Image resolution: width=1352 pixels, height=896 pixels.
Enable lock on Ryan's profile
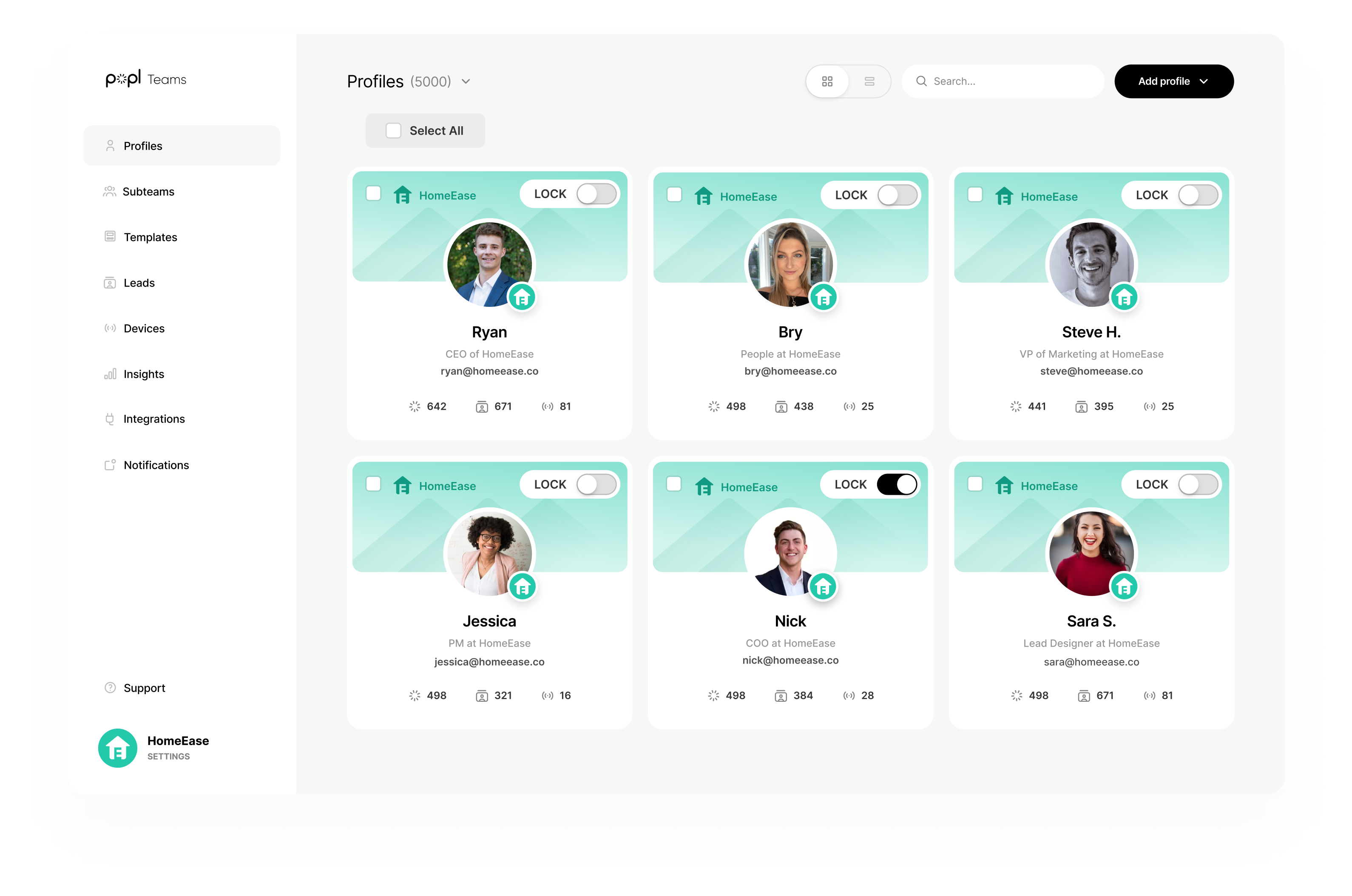596,194
